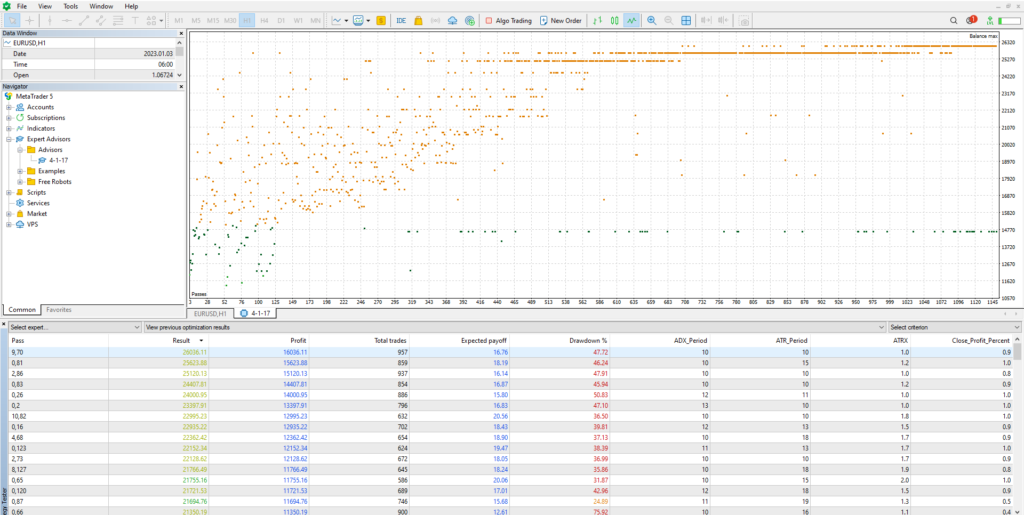Viewport: 1024px width, 515px height.
Task: Switch to the Favorites tab in Navigator
Action: 58,310
